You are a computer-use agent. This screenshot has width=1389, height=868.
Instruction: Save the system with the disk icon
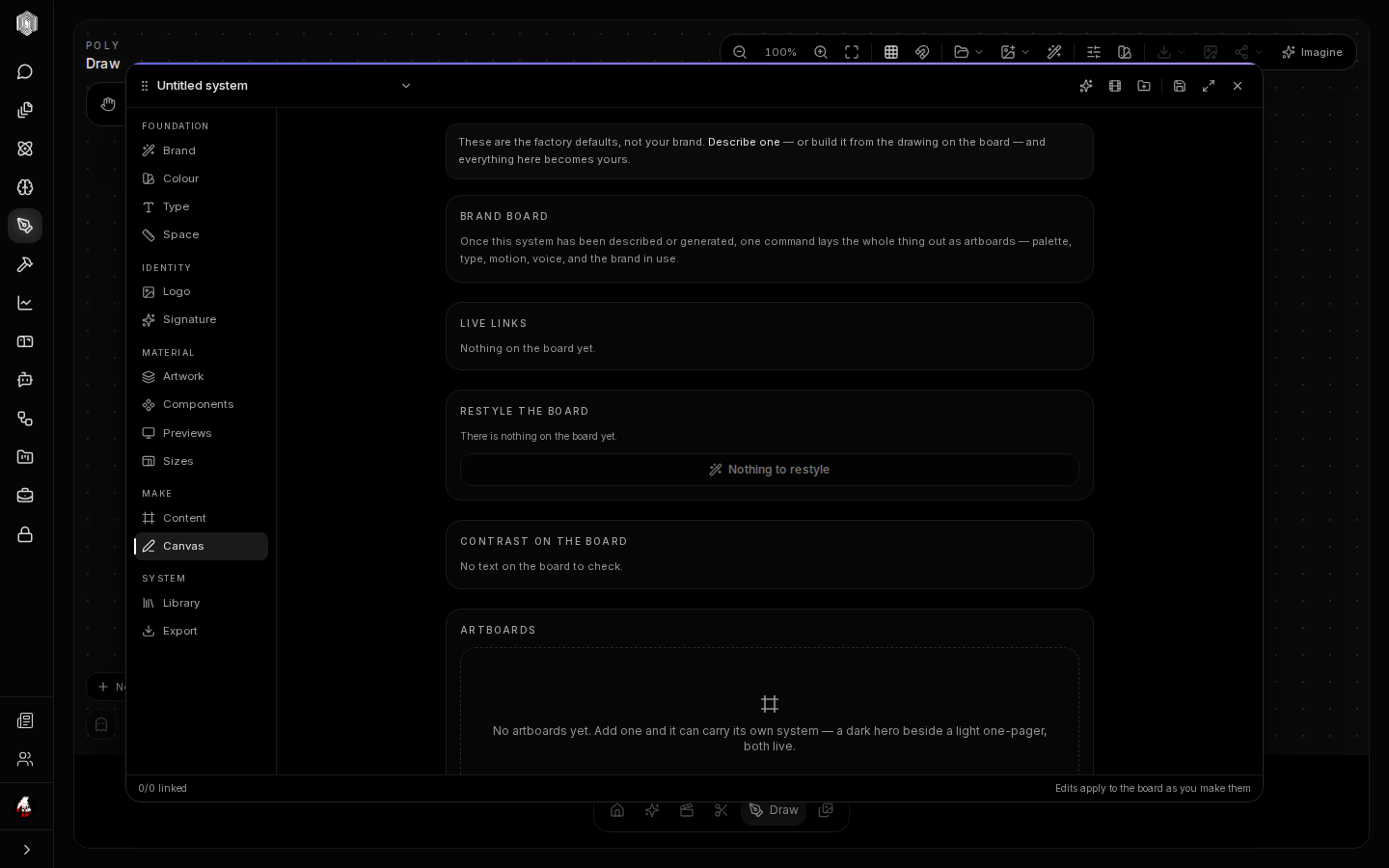pyautogui.click(x=1180, y=86)
